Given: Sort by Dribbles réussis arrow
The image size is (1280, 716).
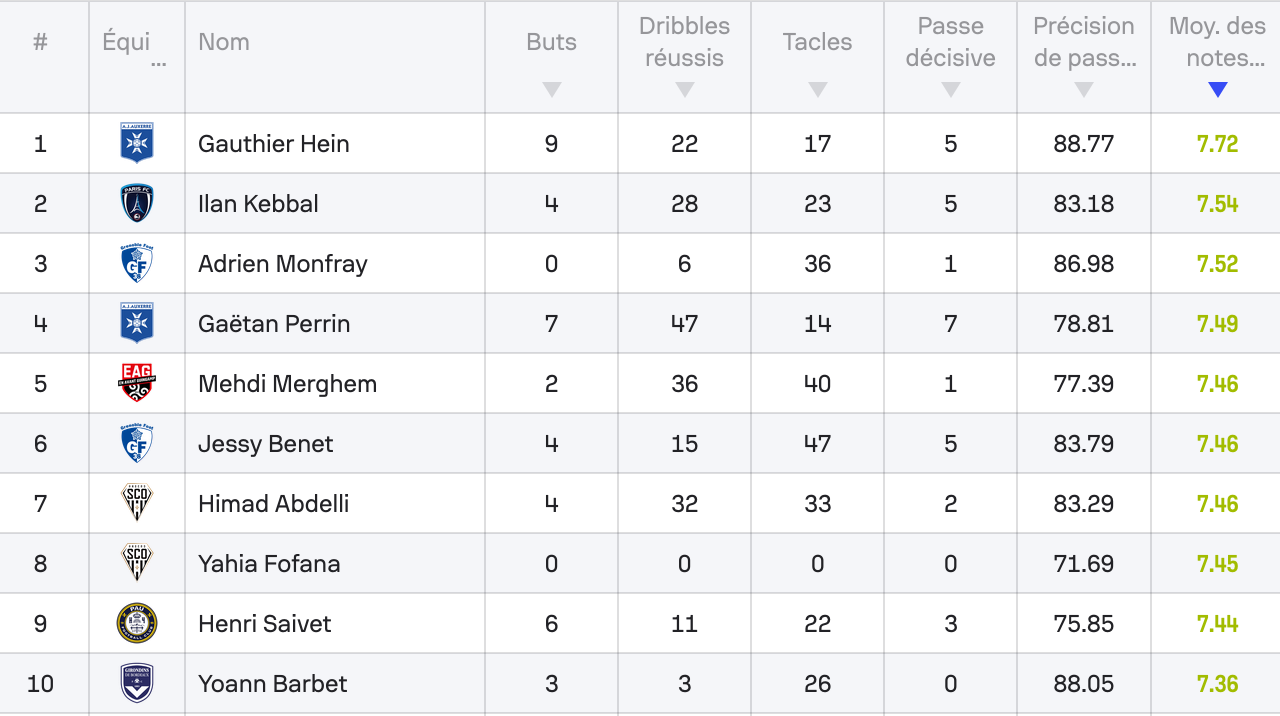Looking at the screenshot, I should (x=685, y=90).
